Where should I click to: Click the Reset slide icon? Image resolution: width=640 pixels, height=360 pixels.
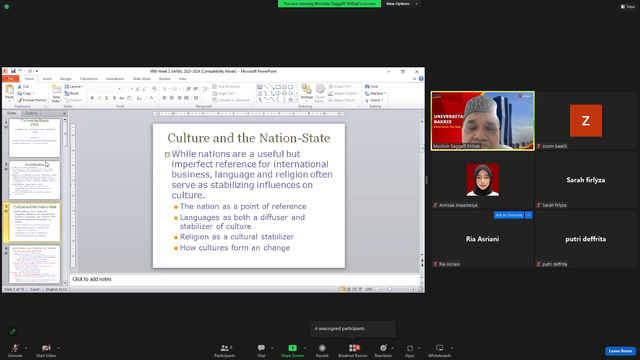[x=72, y=93]
